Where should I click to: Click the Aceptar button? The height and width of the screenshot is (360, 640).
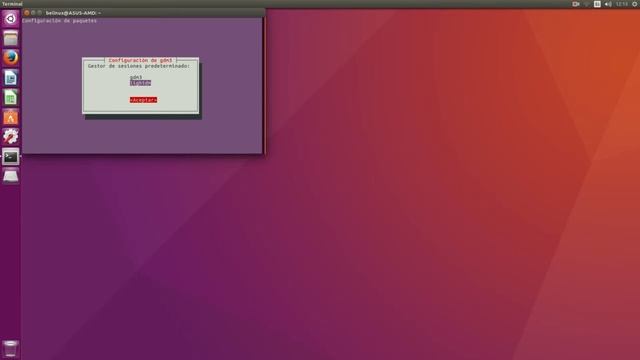pyautogui.click(x=143, y=100)
